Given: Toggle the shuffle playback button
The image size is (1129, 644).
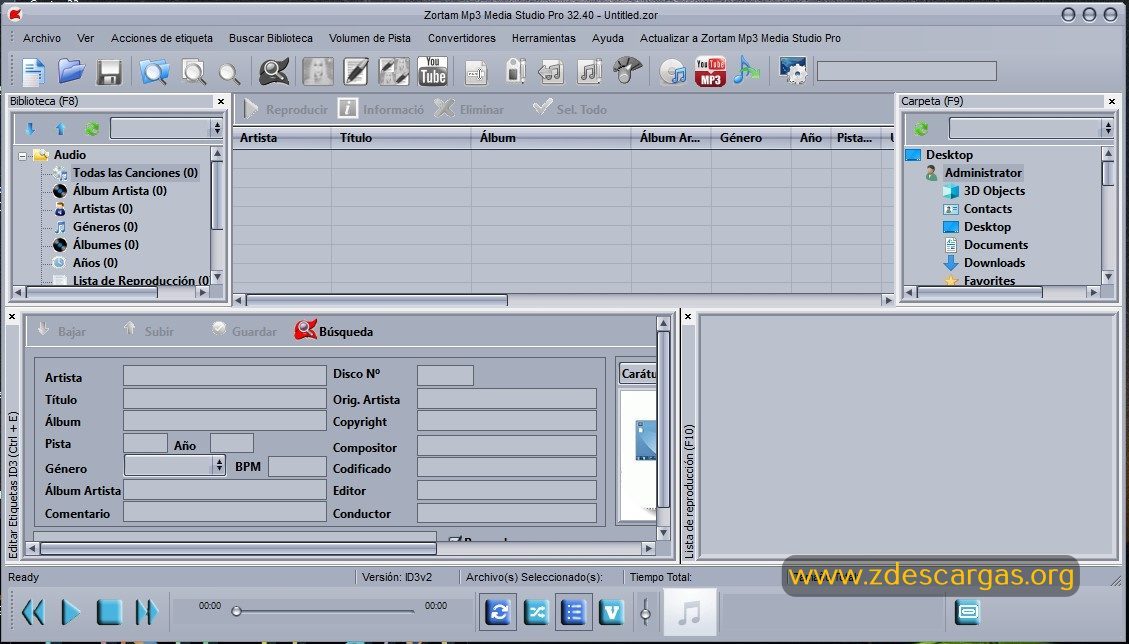Looking at the screenshot, I should (536, 612).
